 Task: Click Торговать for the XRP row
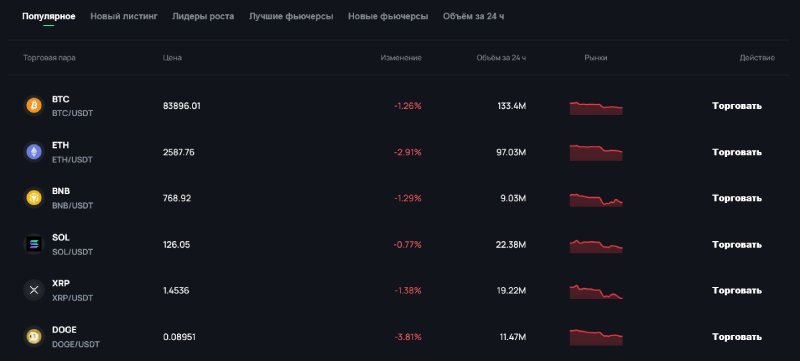click(737, 290)
